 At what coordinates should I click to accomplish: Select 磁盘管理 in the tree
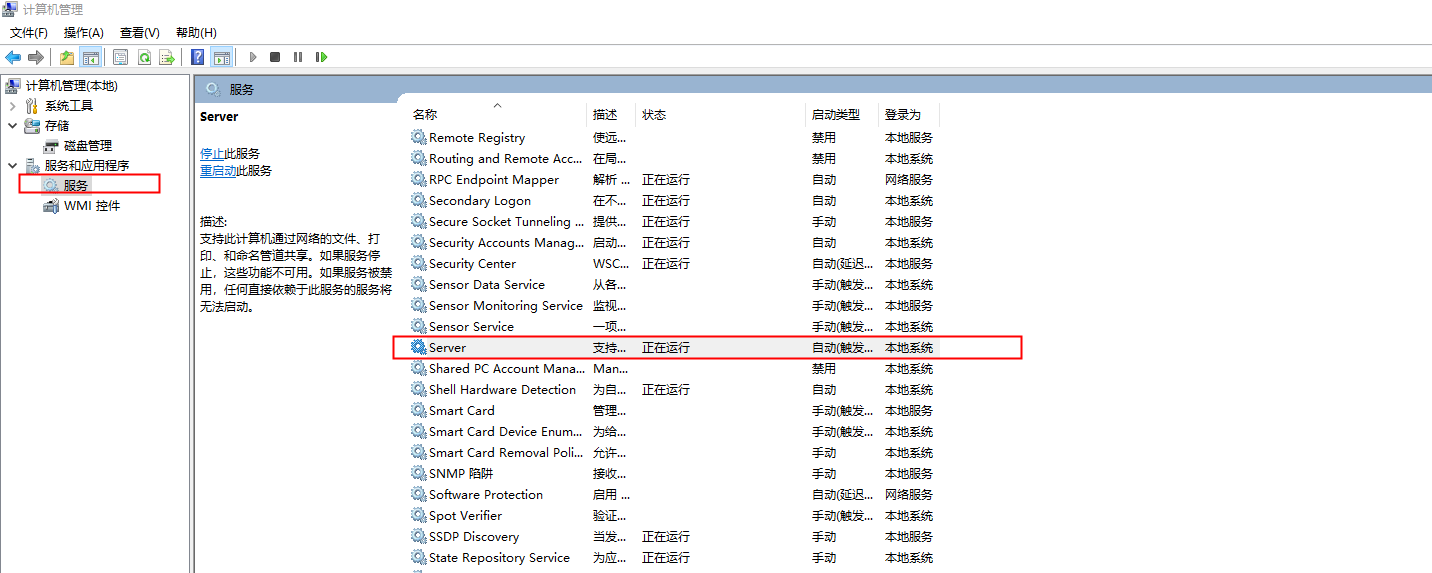coord(88,145)
